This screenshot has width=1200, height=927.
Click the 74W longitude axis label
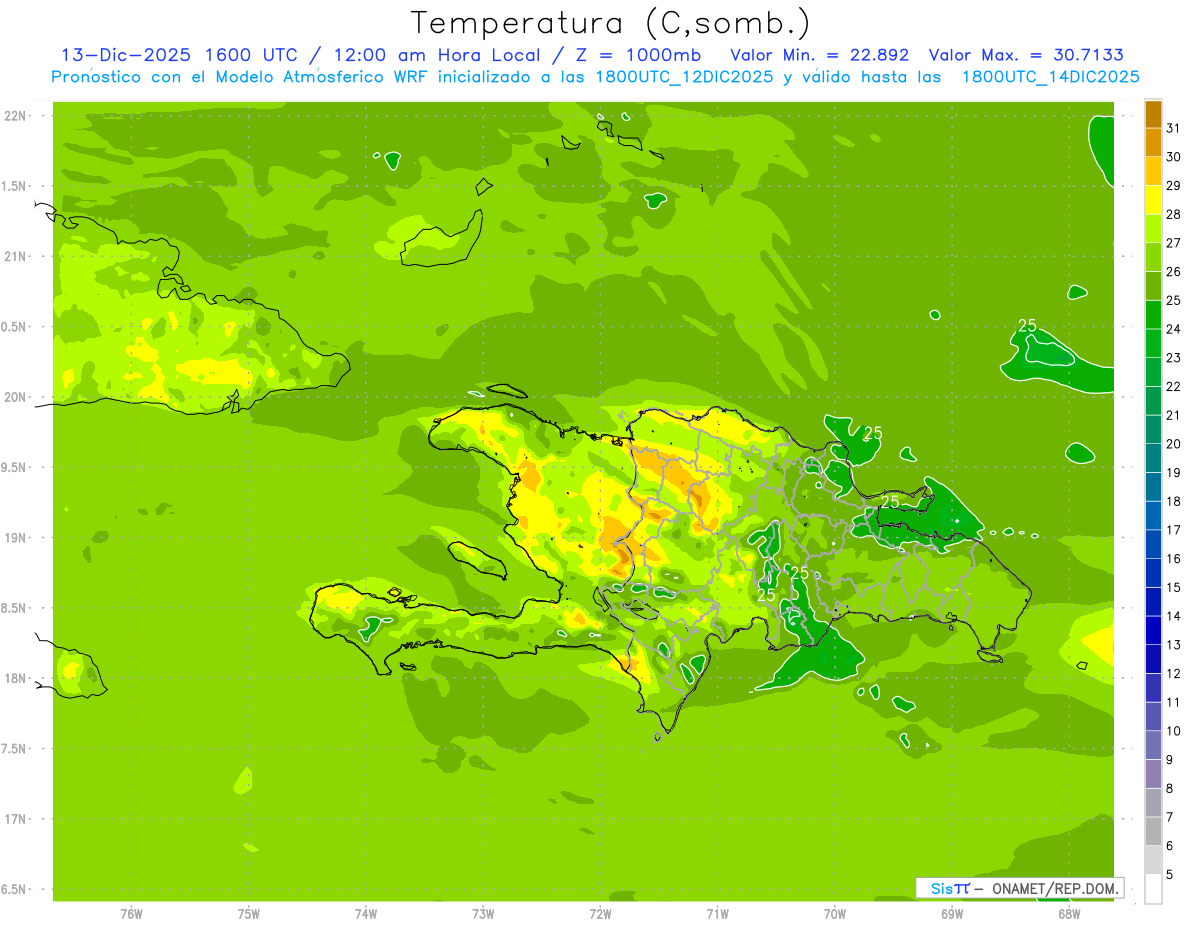click(x=366, y=913)
